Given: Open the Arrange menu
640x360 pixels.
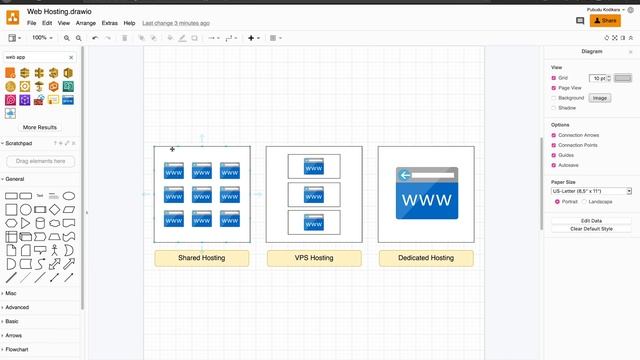Looking at the screenshot, I should click(86, 23).
